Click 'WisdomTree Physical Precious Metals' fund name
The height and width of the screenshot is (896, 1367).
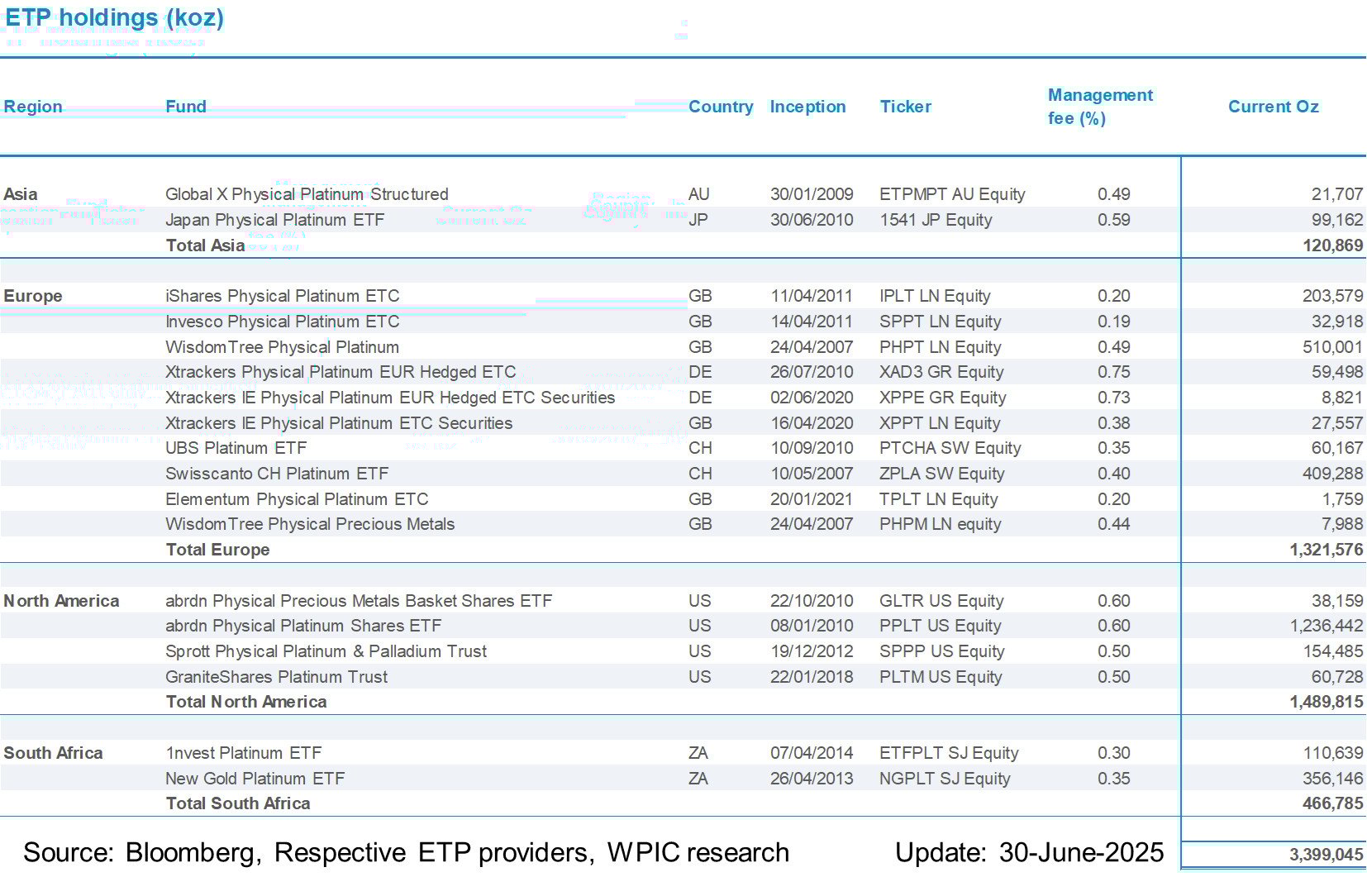[310, 524]
